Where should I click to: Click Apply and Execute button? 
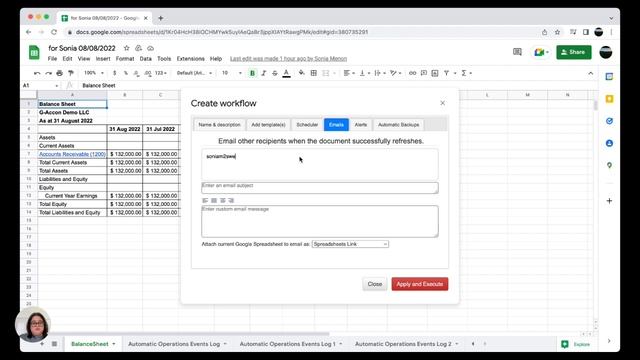point(420,284)
